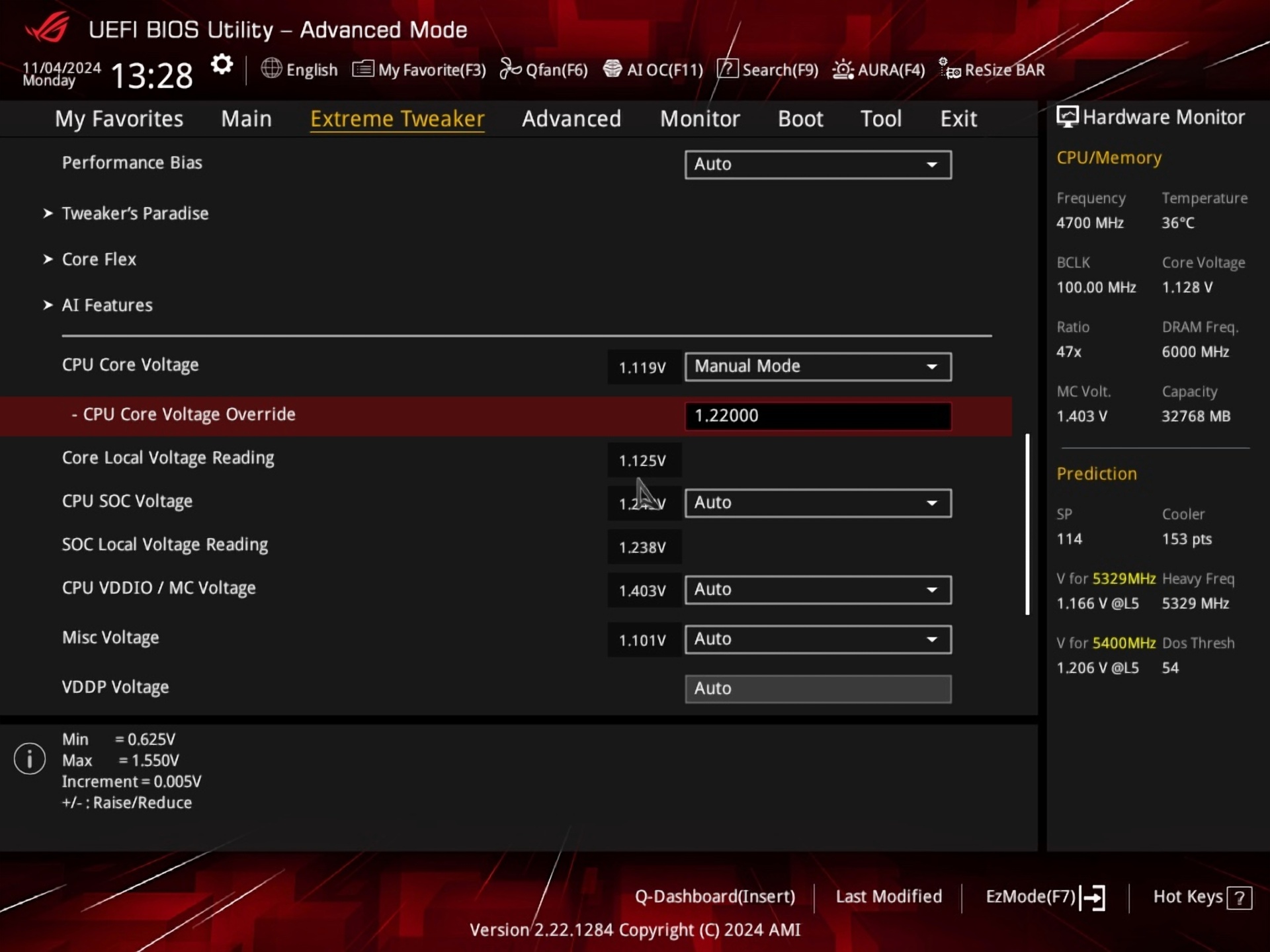Open the settings gear next to the clock
1270x952 pixels.
click(222, 65)
